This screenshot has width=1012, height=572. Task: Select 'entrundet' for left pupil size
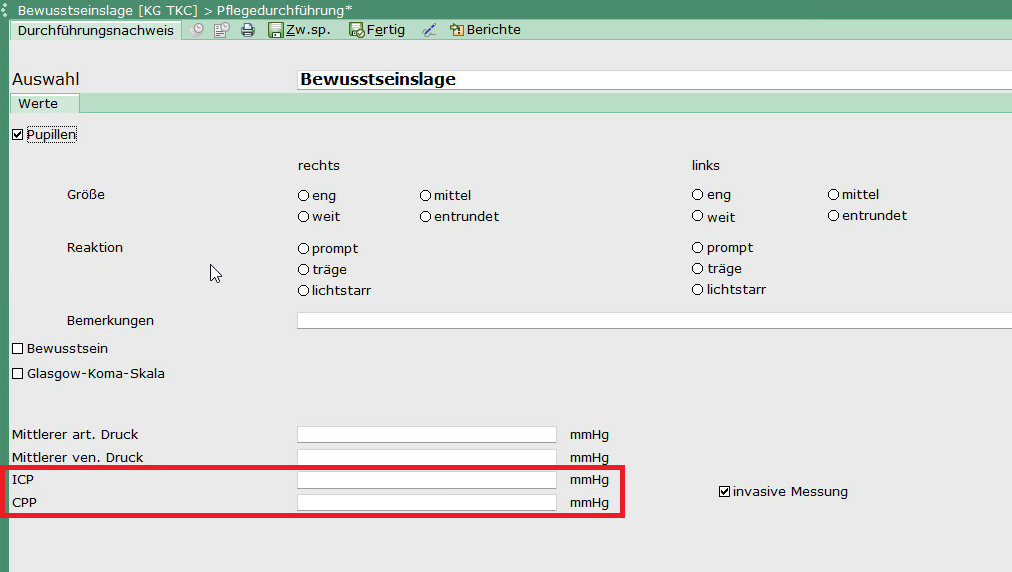833,216
